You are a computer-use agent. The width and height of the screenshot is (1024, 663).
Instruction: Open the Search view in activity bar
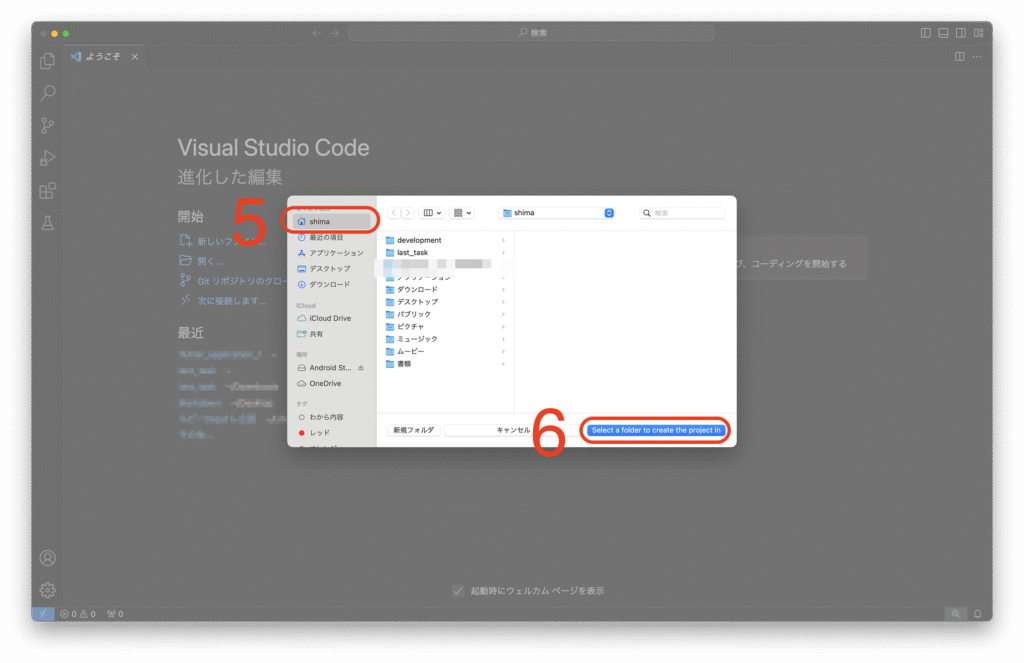click(48, 93)
